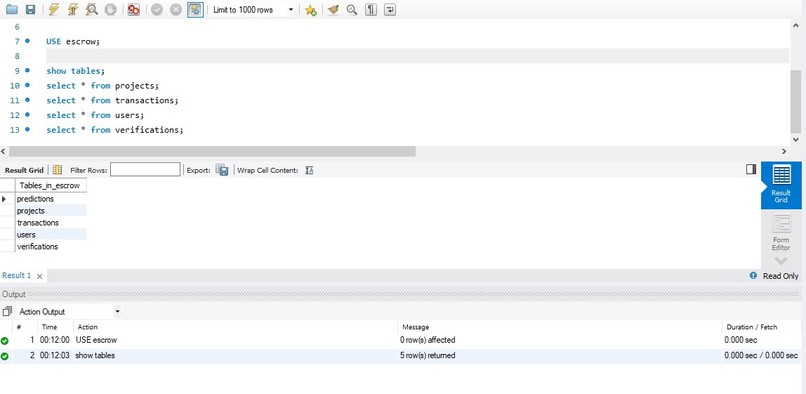Image resolution: width=806 pixels, height=394 pixels.
Task: Place cursor on show tables line
Action: tap(76, 71)
